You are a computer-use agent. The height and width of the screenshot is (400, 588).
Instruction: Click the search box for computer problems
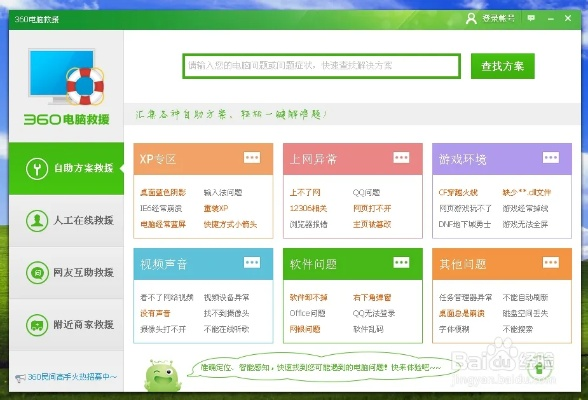pyautogui.click(x=321, y=66)
